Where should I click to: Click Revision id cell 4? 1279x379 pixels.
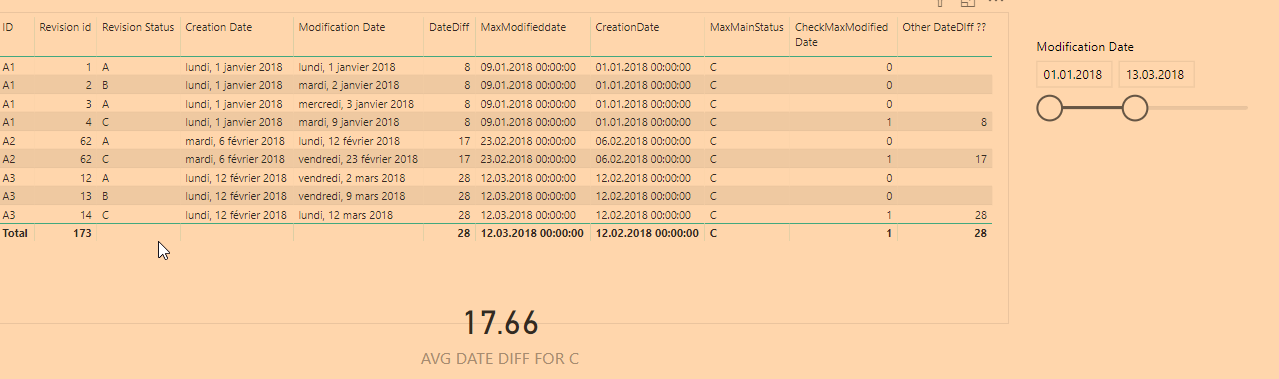pyautogui.click(x=88, y=123)
